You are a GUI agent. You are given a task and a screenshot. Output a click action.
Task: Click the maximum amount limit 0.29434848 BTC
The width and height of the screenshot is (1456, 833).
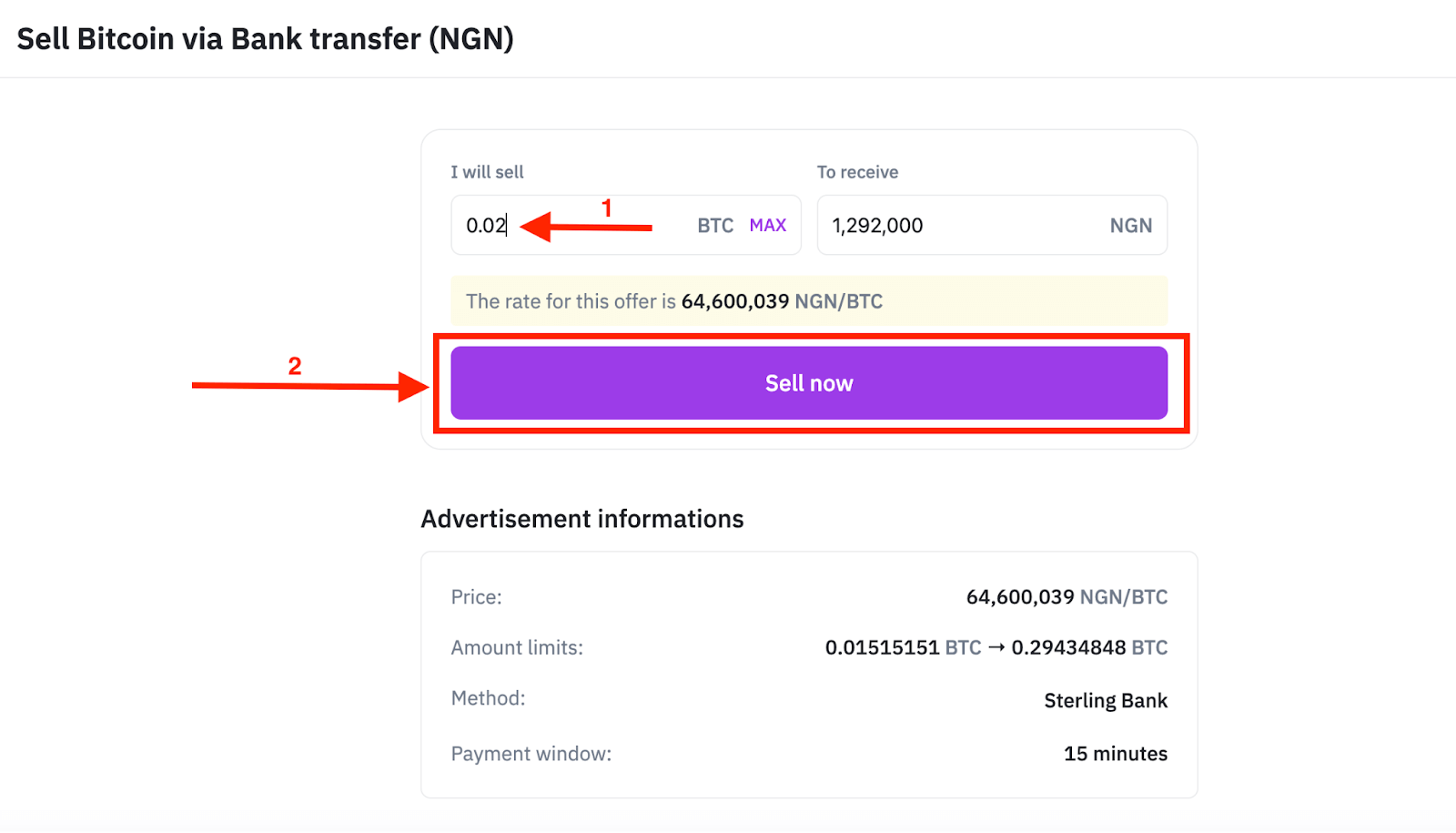(1088, 648)
